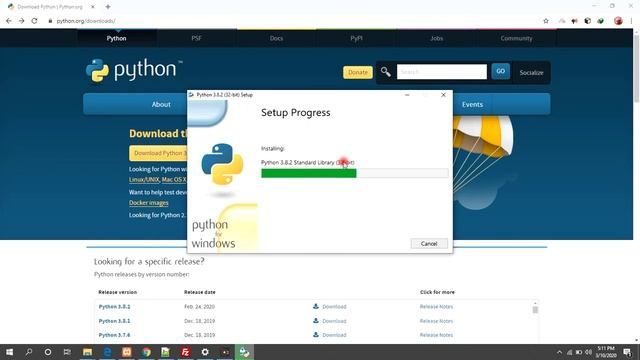The height and width of the screenshot is (360, 640).
Task: Open Release Notes for Python 3.8.1
Action: pyautogui.click(x=436, y=321)
